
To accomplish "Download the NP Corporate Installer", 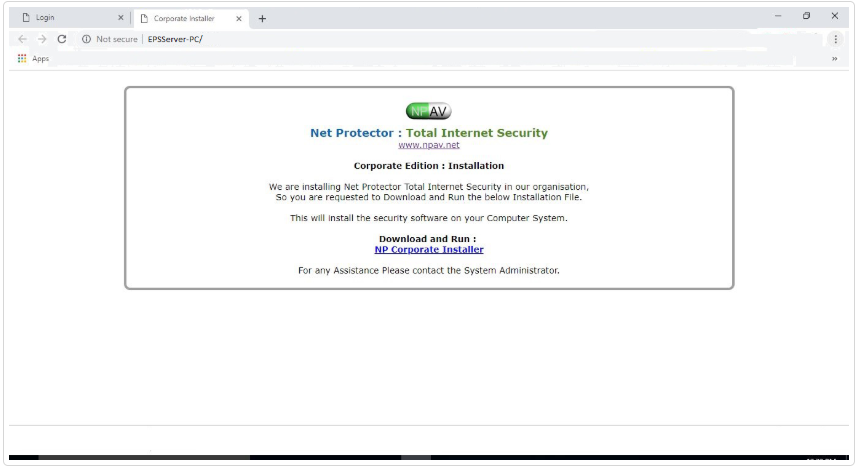I will [x=428, y=250].
